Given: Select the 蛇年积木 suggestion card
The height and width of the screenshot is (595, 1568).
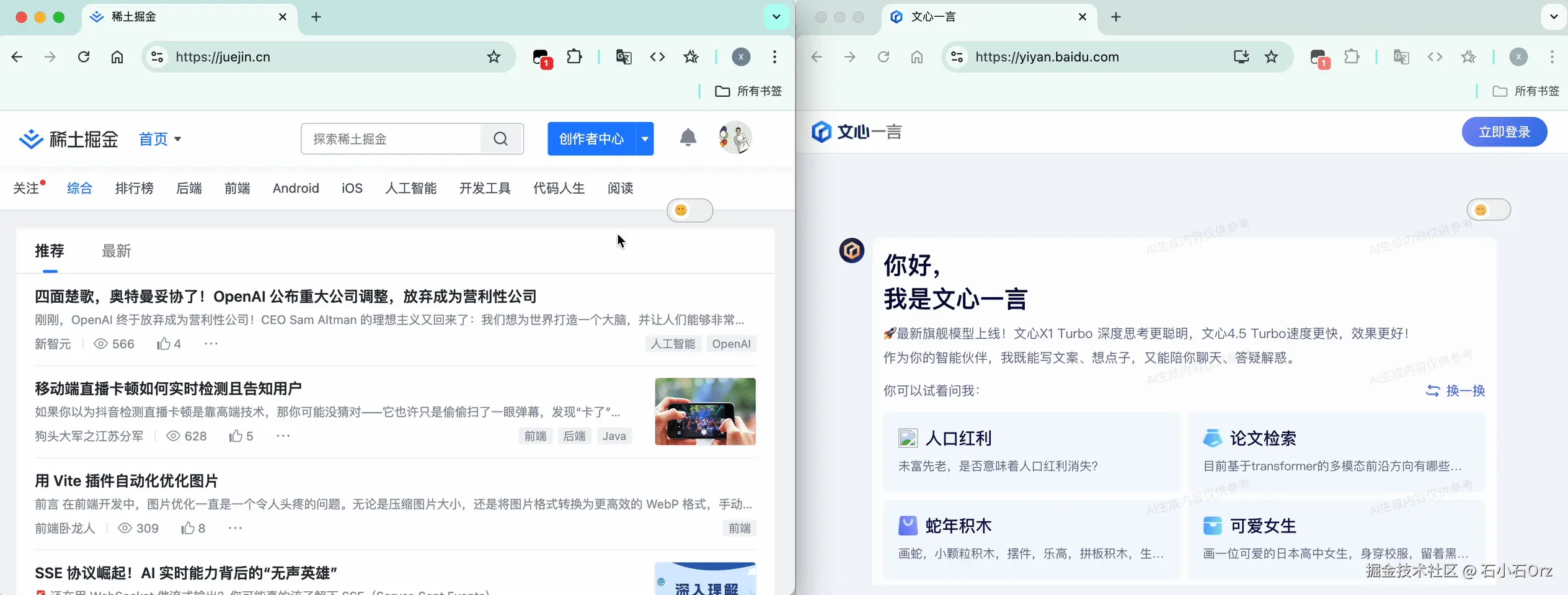Looking at the screenshot, I should click(1032, 539).
